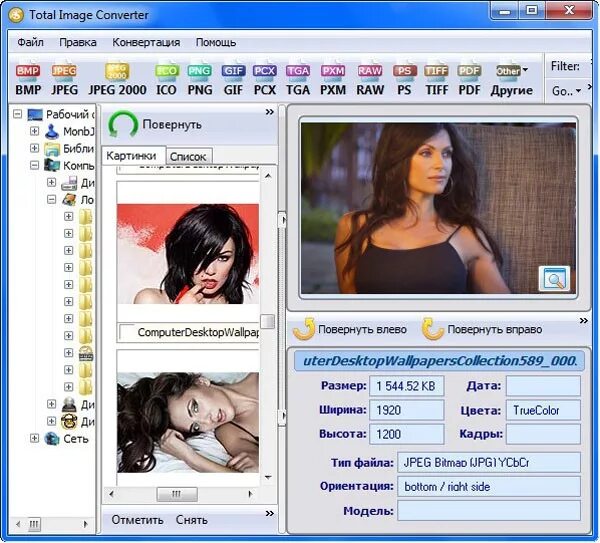Screen dimensions: 600x543
Task: Click the Ширина value 1920
Action: click(x=406, y=410)
